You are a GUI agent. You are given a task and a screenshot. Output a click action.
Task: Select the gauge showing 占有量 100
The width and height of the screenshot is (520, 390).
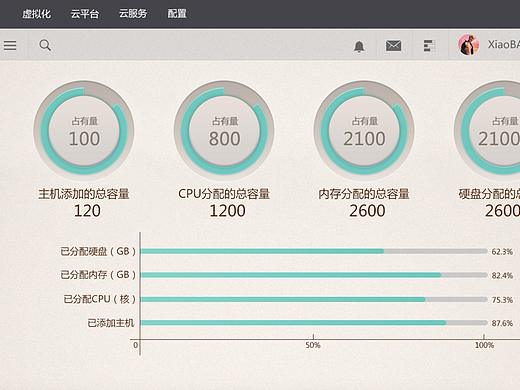84,131
